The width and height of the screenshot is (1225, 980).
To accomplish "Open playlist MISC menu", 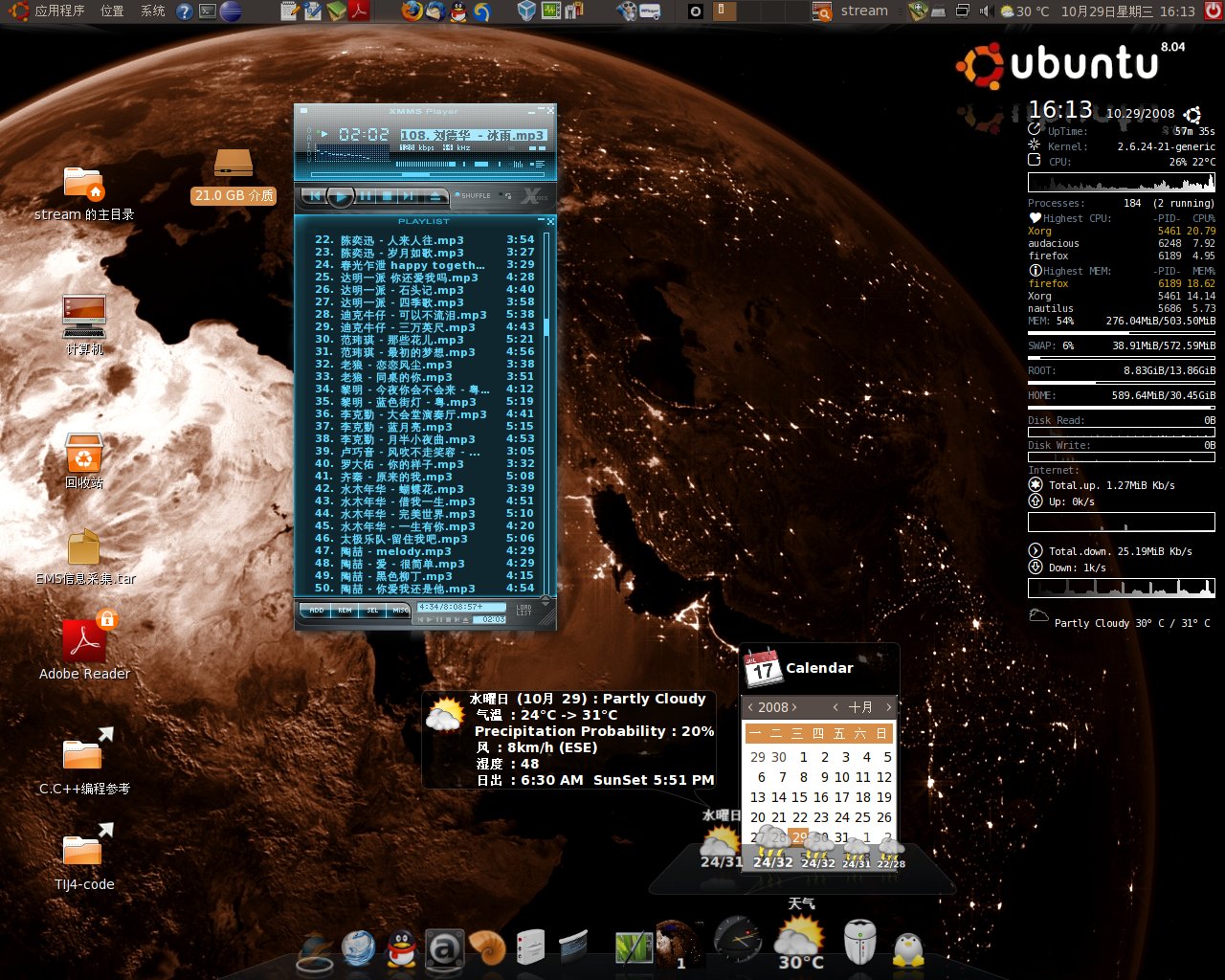I will coord(399,611).
